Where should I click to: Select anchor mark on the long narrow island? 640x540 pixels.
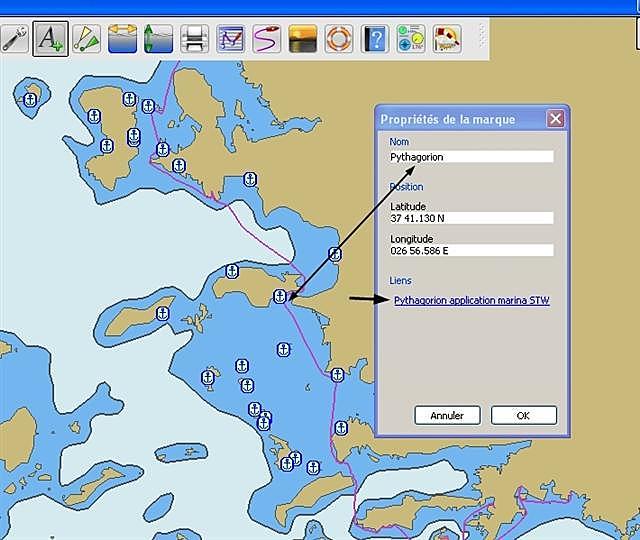click(163, 313)
